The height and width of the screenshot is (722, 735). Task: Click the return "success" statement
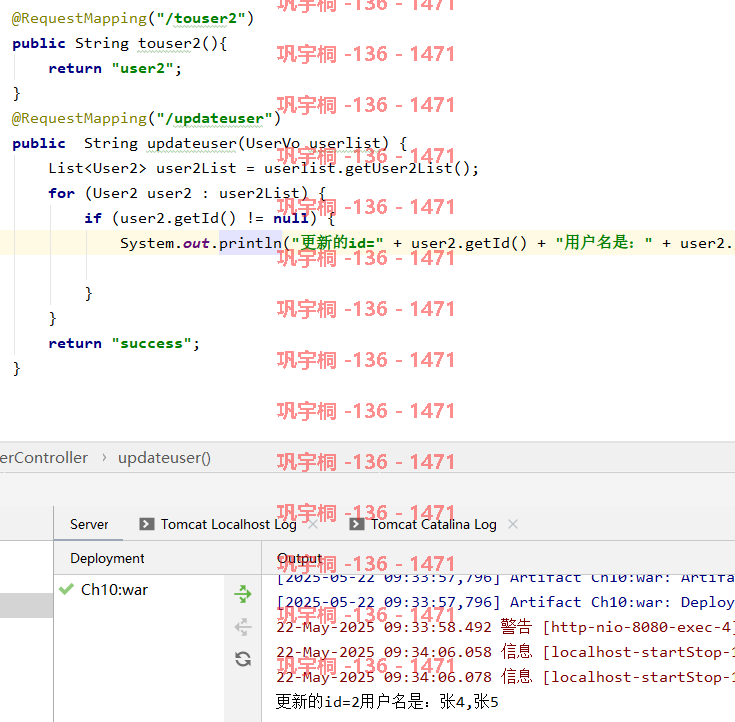click(124, 343)
